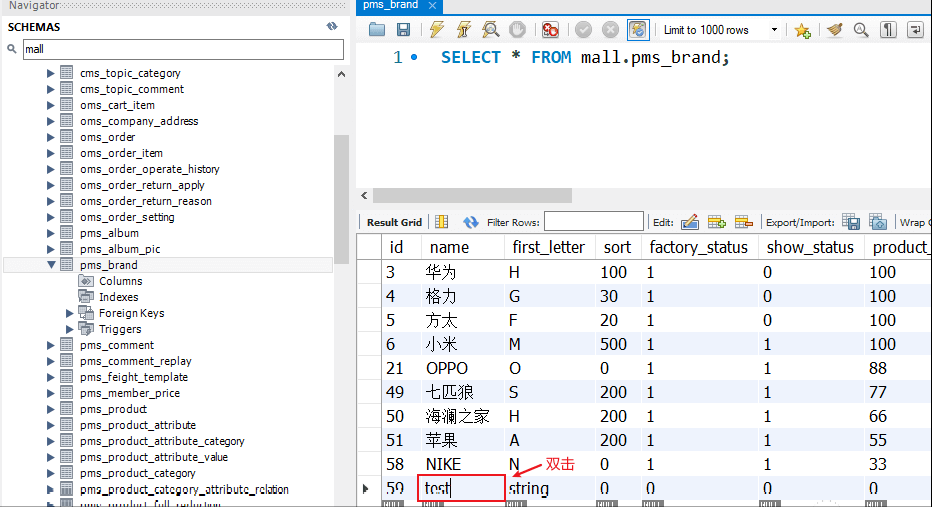The image size is (932, 507).
Task: Refresh the schemas list in the Navigator
Action: [332, 26]
